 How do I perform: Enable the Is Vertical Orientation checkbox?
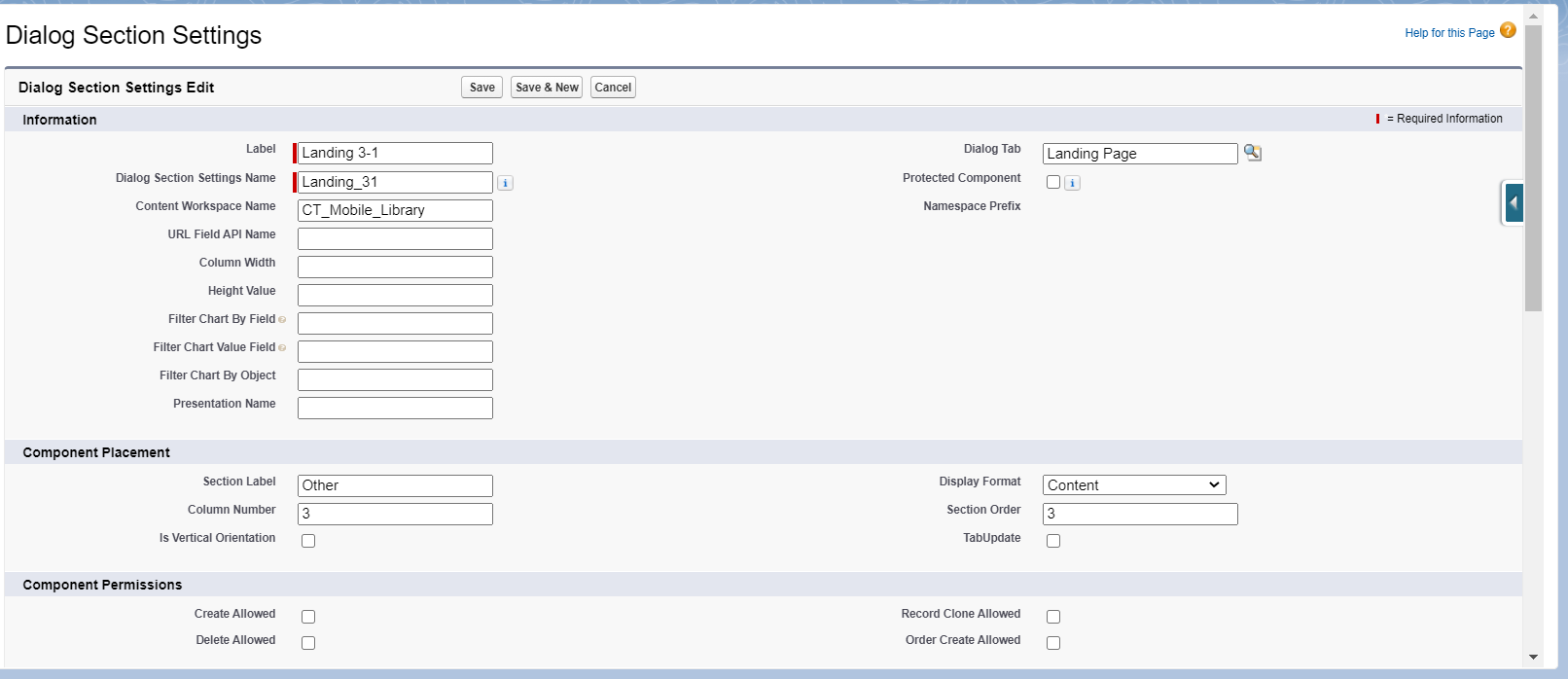[308, 541]
